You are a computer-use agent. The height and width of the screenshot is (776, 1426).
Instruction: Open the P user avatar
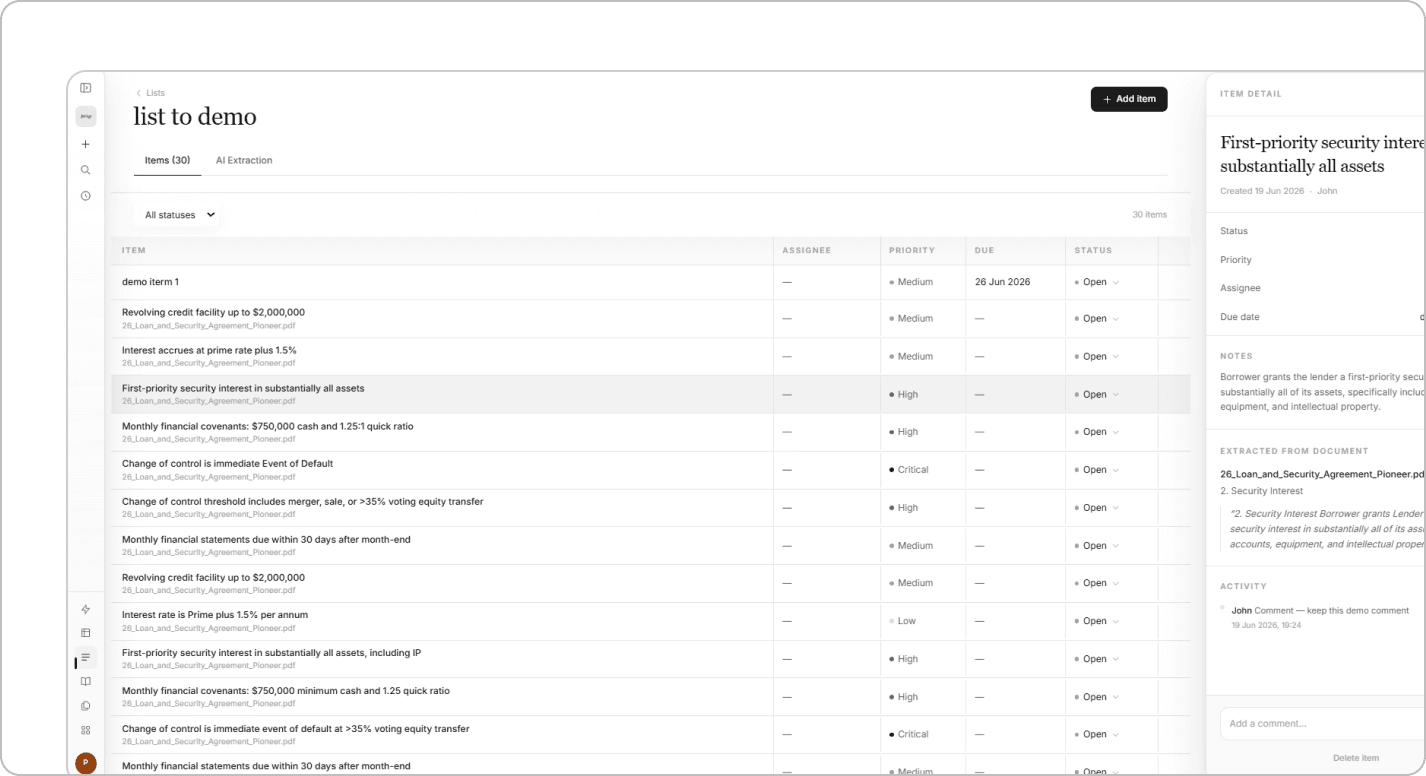coord(86,763)
